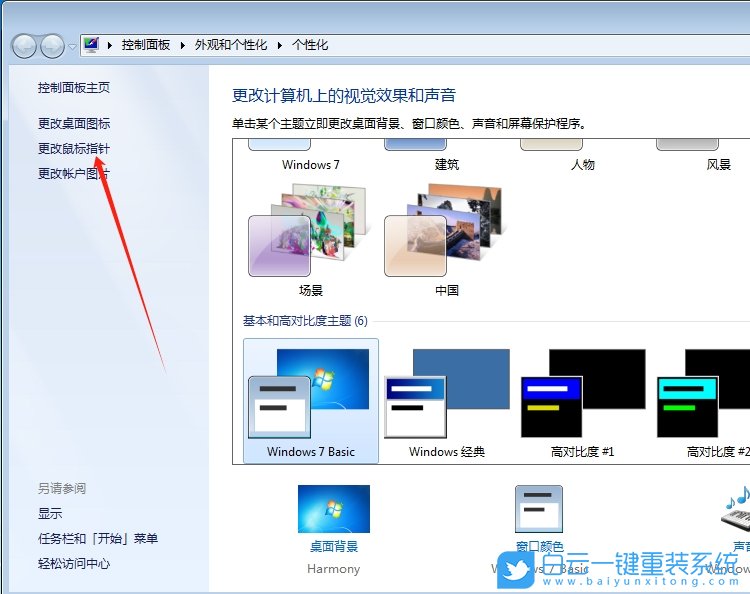Viewport: 750px width, 594px height.
Task: Open 更改桌面图标 link
Action: (74, 123)
